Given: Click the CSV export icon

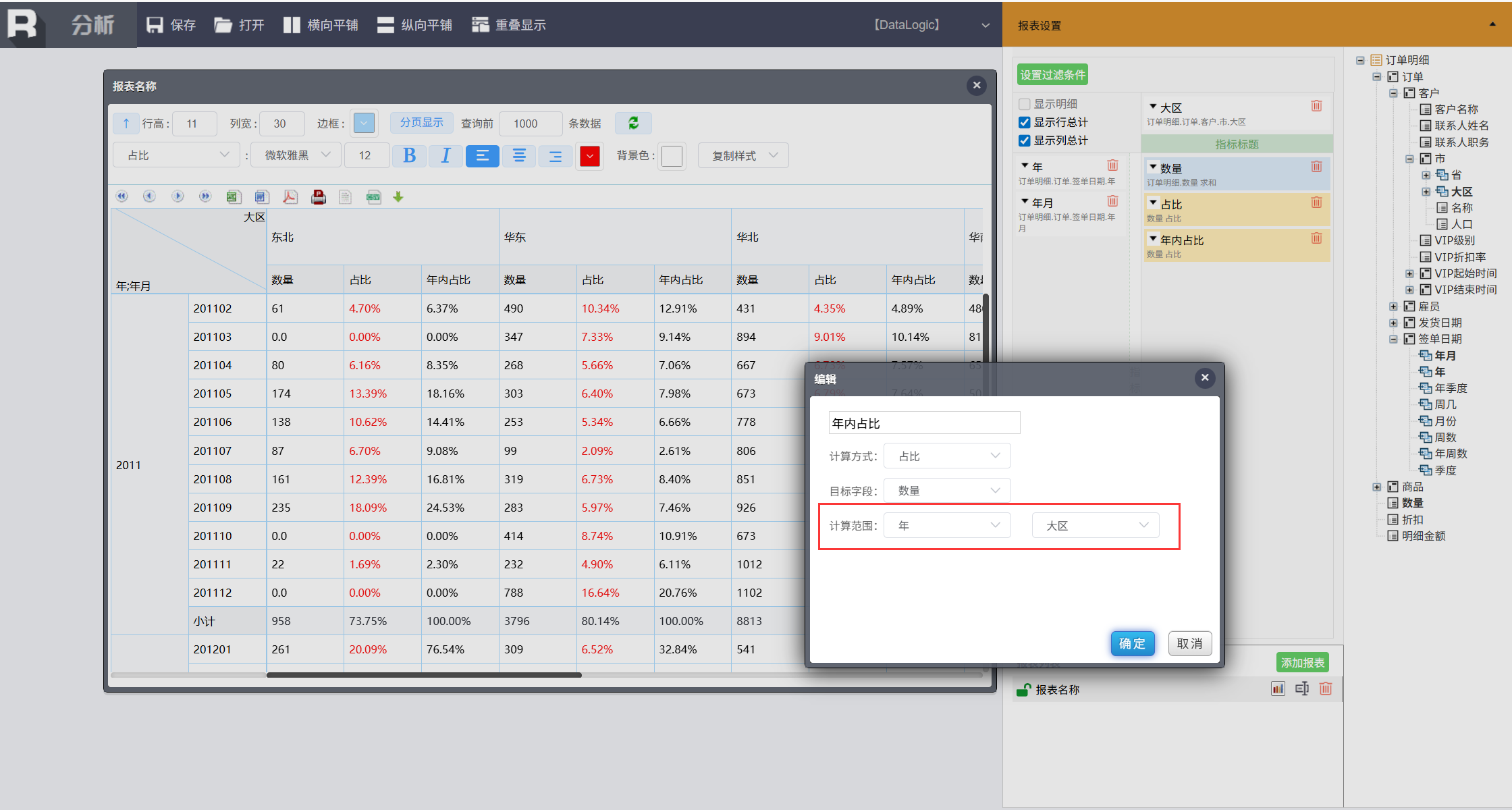Looking at the screenshot, I should click(373, 197).
